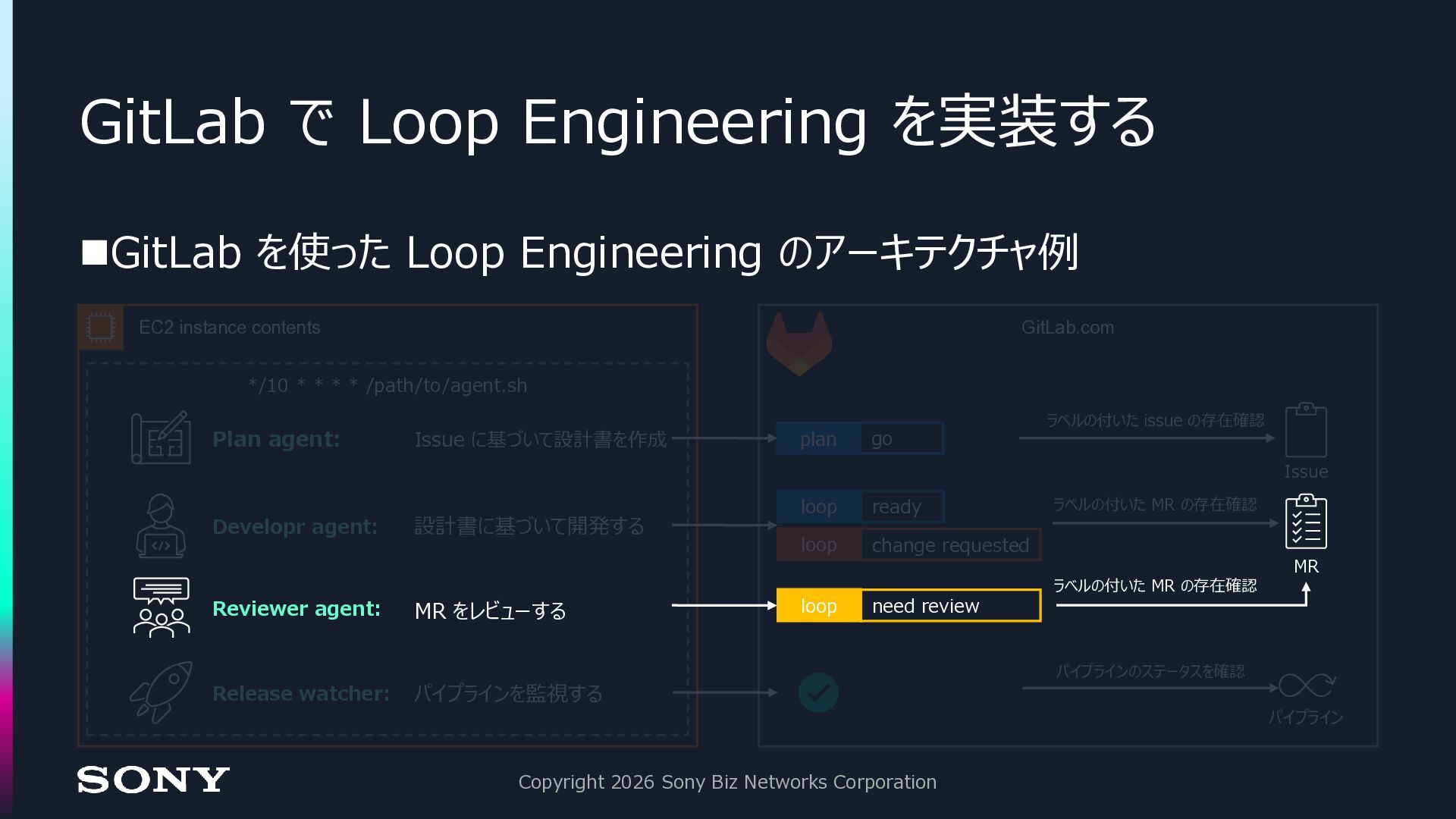Image resolution: width=1456 pixels, height=819 pixels.
Task: Click the 'loop ready' label badge
Action: [x=860, y=507]
